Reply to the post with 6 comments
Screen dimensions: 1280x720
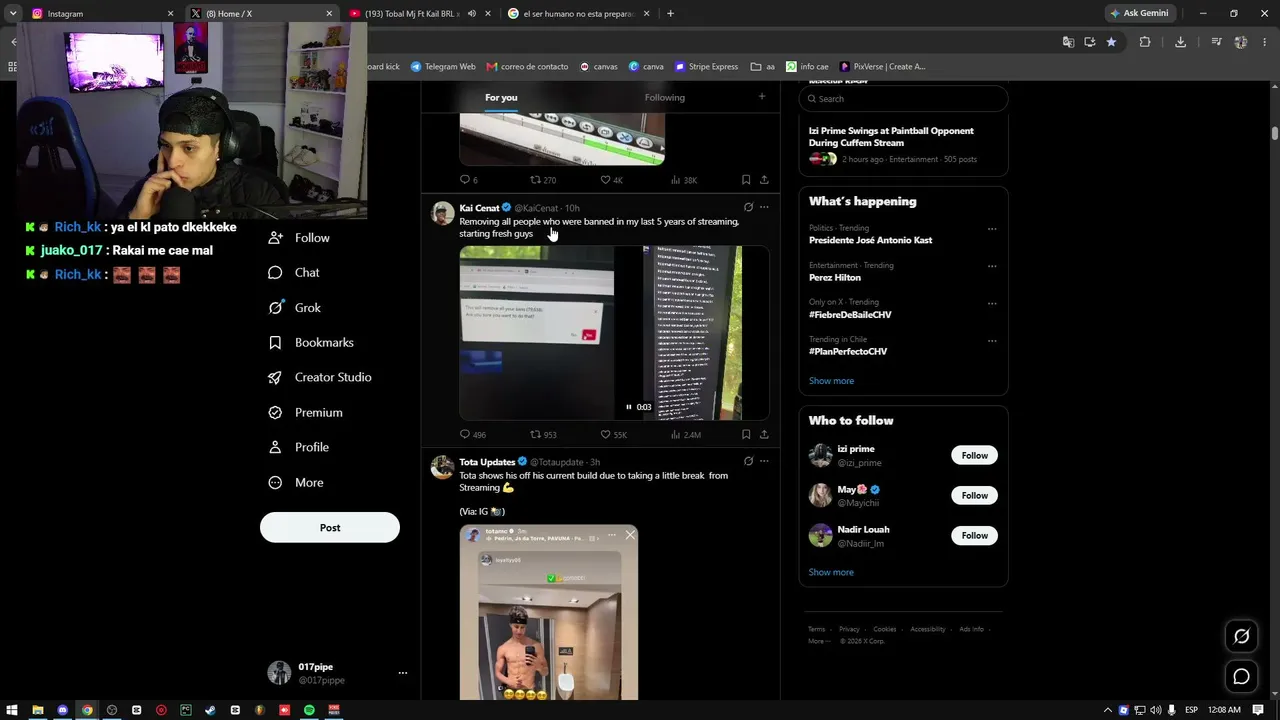[468, 180]
